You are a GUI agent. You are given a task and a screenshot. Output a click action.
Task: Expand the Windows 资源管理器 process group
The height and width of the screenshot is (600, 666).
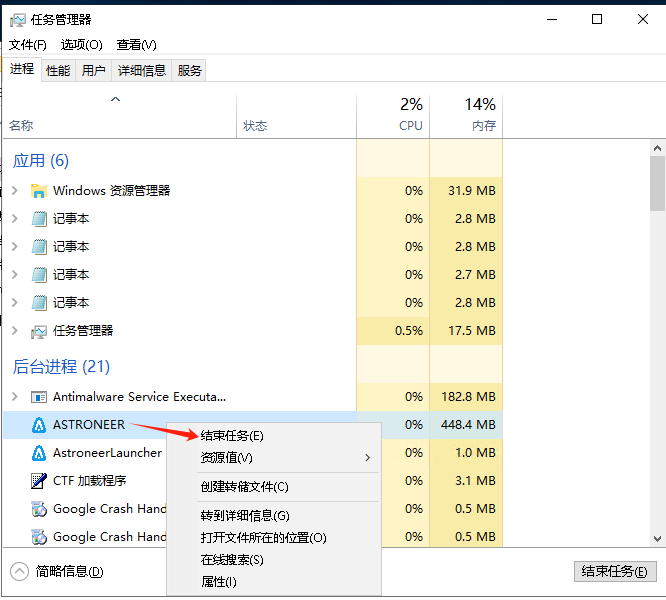click(x=15, y=191)
